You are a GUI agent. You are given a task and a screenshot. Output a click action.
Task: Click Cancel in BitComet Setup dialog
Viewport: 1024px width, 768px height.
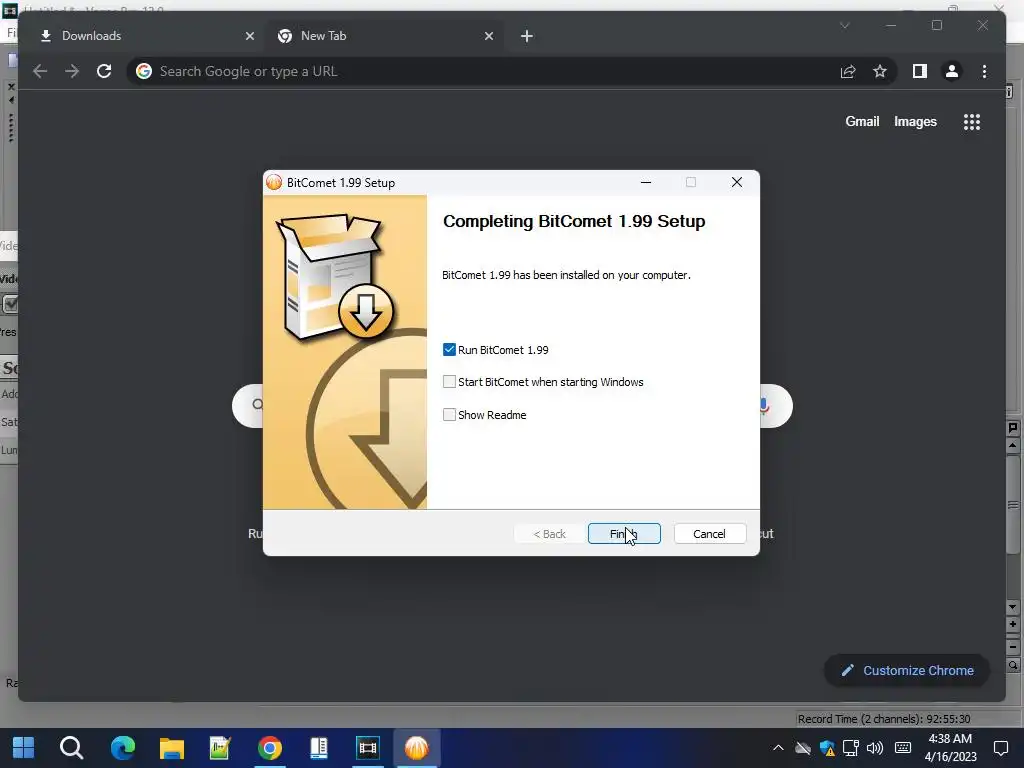point(709,534)
